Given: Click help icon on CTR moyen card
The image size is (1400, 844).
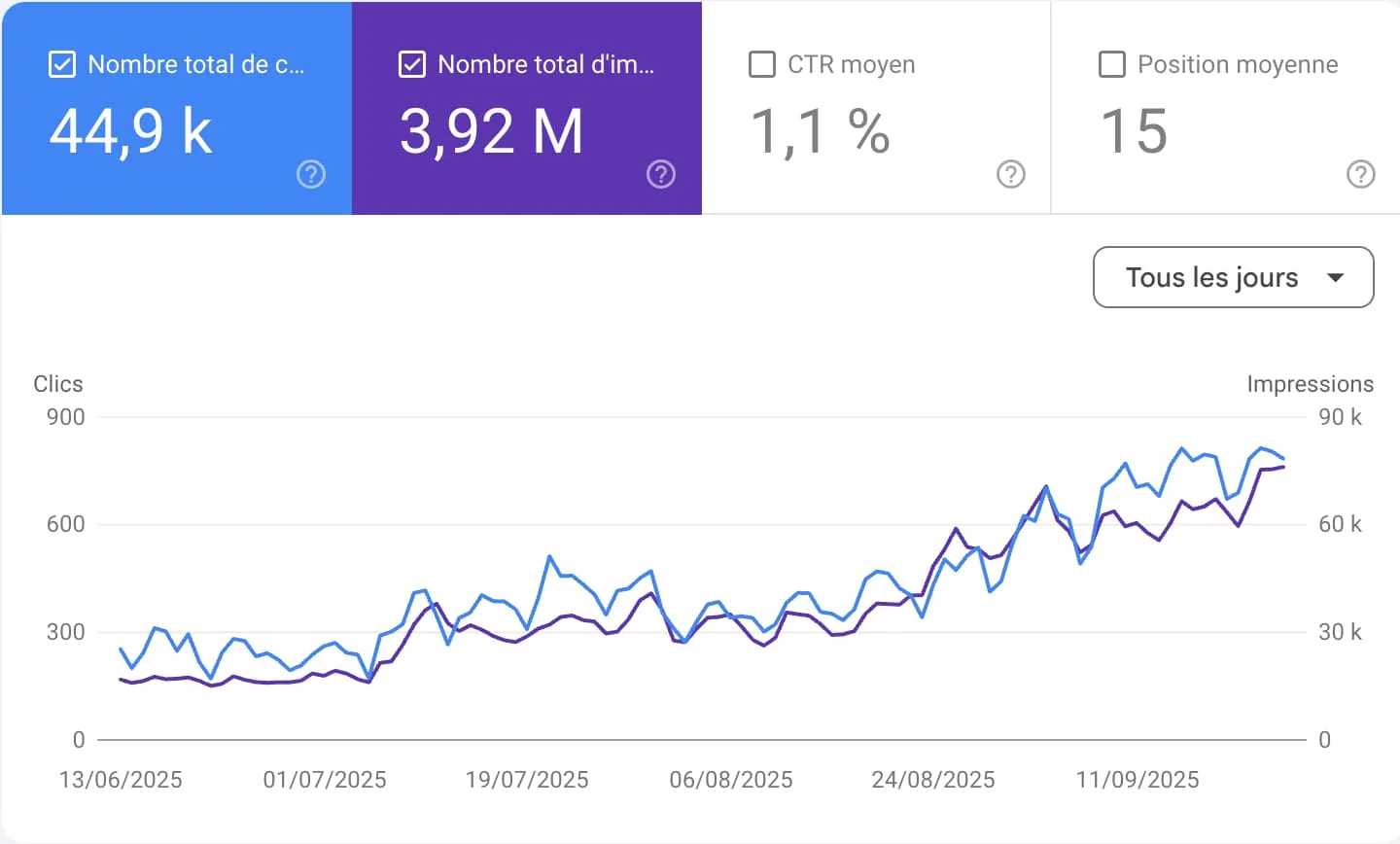Looking at the screenshot, I should point(1011,174).
